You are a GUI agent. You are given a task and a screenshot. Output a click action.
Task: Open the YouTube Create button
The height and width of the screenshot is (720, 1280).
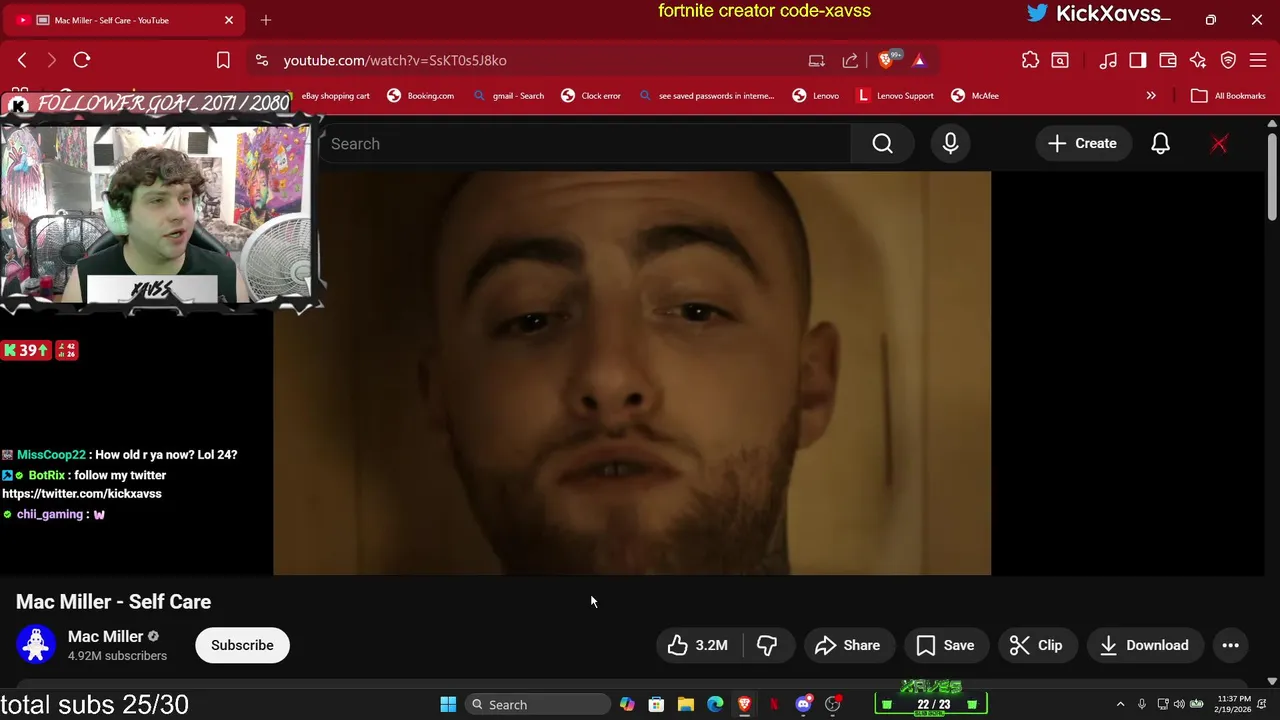click(1082, 144)
